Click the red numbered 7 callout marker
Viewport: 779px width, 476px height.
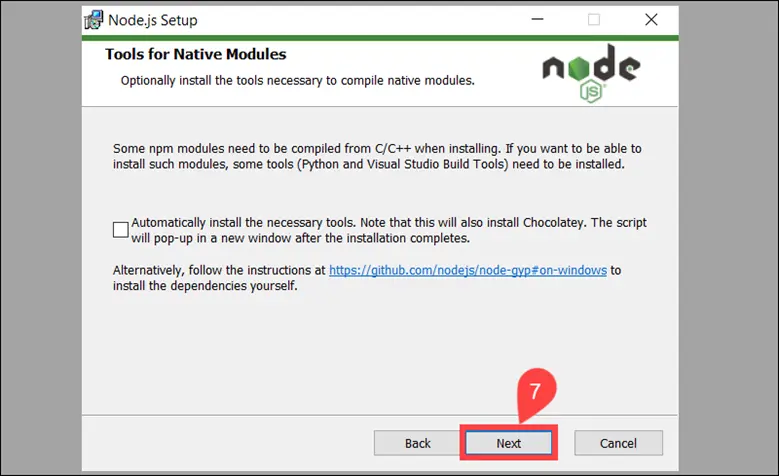tap(534, 392)
